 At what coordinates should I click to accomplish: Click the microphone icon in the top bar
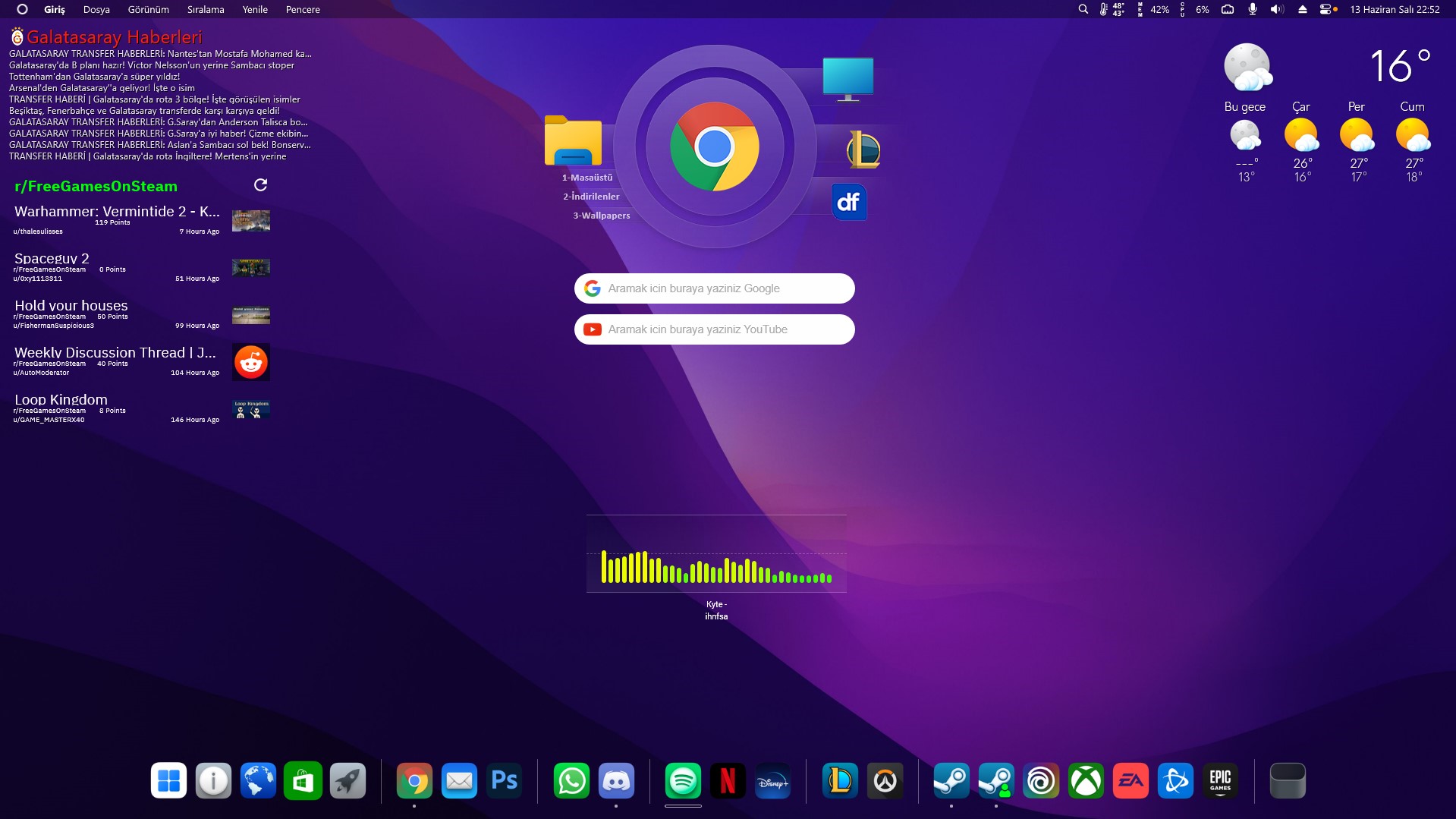pyautogui.click(x=1253, y=9)
